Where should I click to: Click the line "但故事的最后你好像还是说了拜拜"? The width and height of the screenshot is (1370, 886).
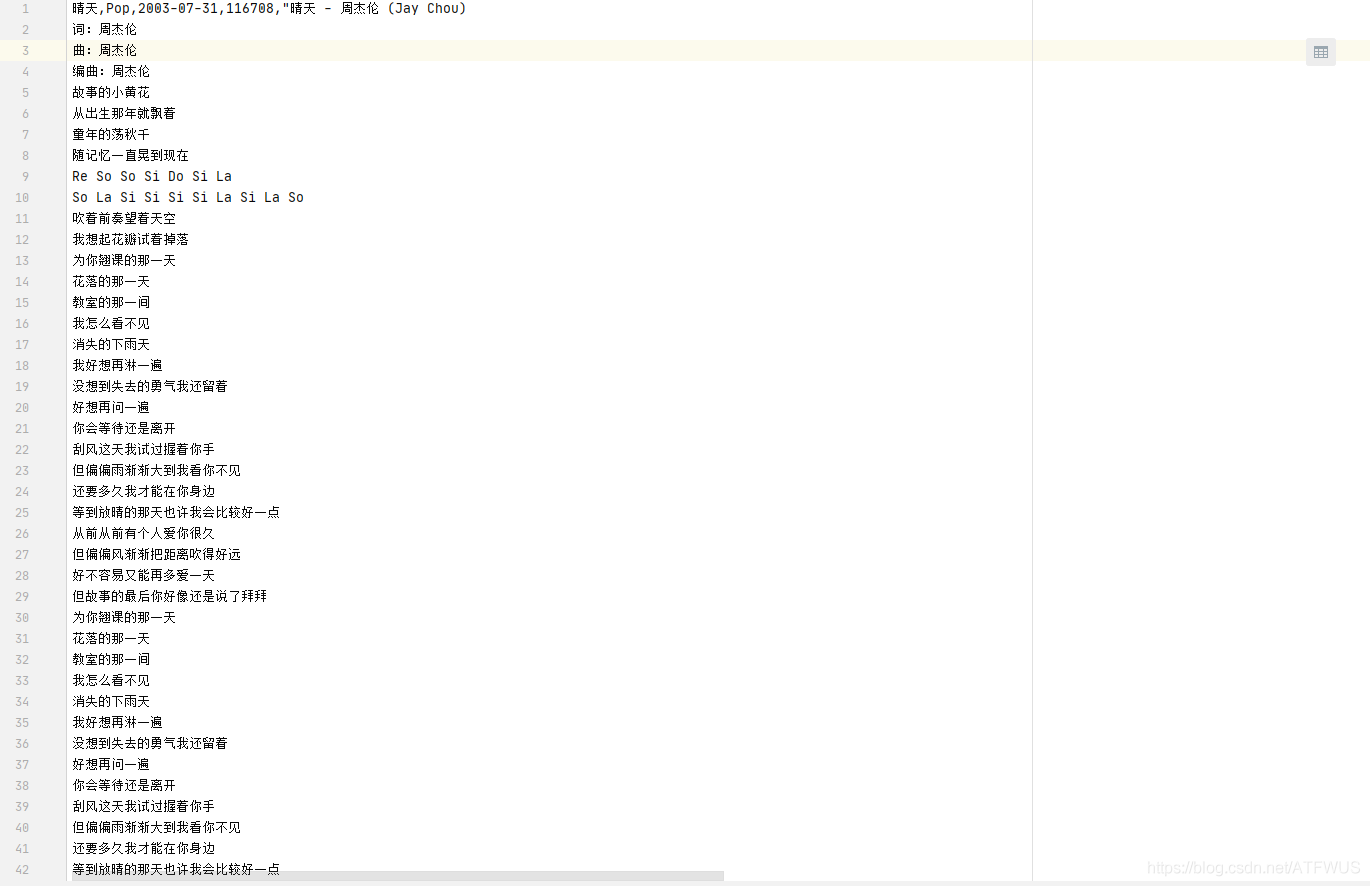[x=169, y=596]
